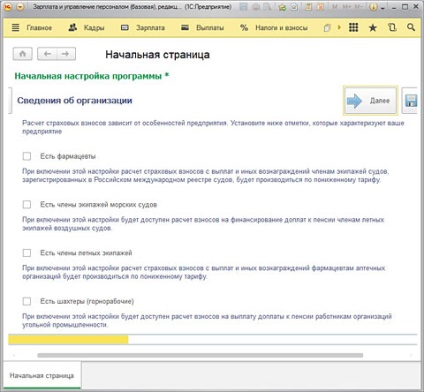Add to favorites via green star icon
Viewport: 424px width, 392px height.
tap(282, 7)
